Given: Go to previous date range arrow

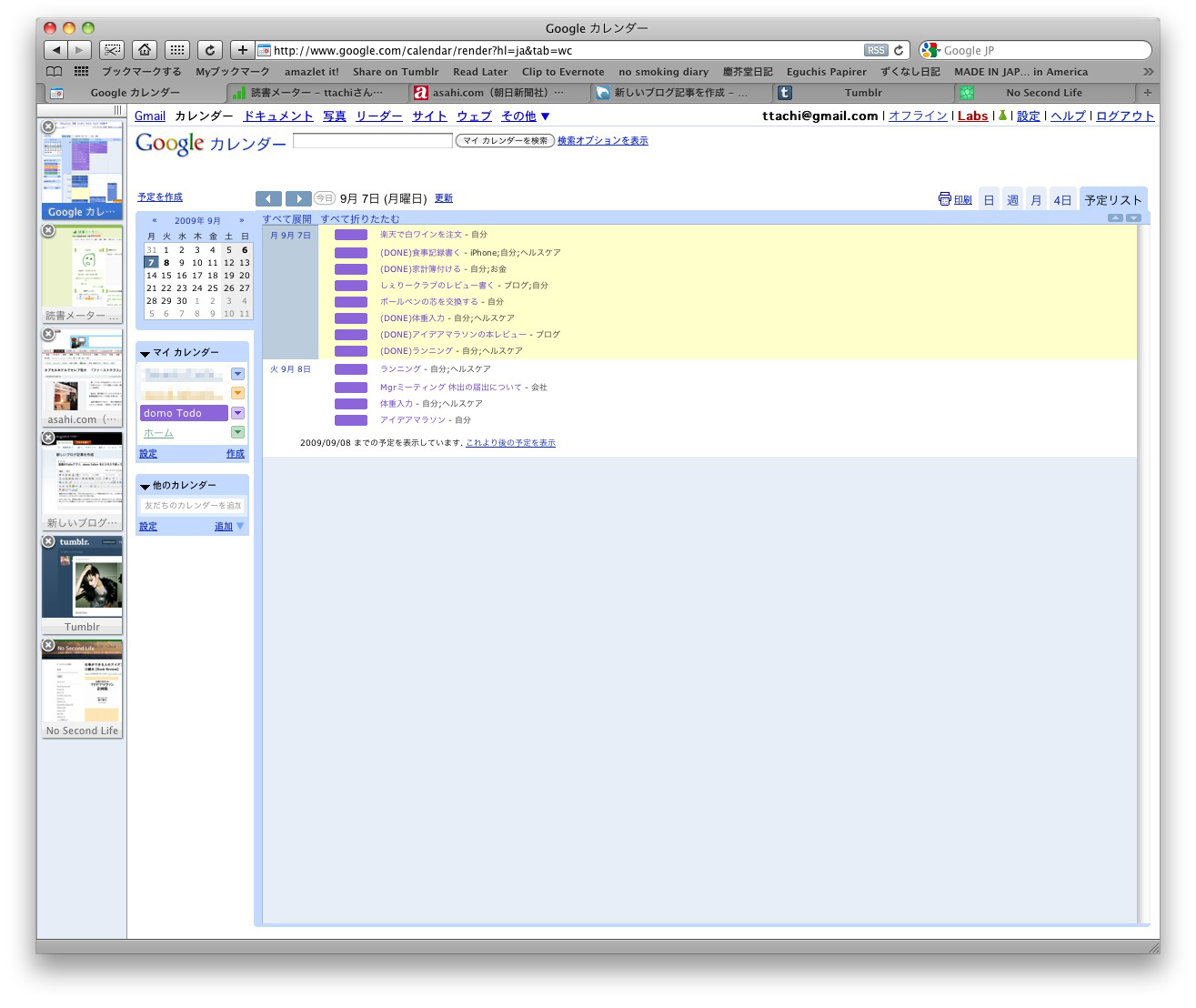Looking at the screenshot, I should tap(268, 198).
